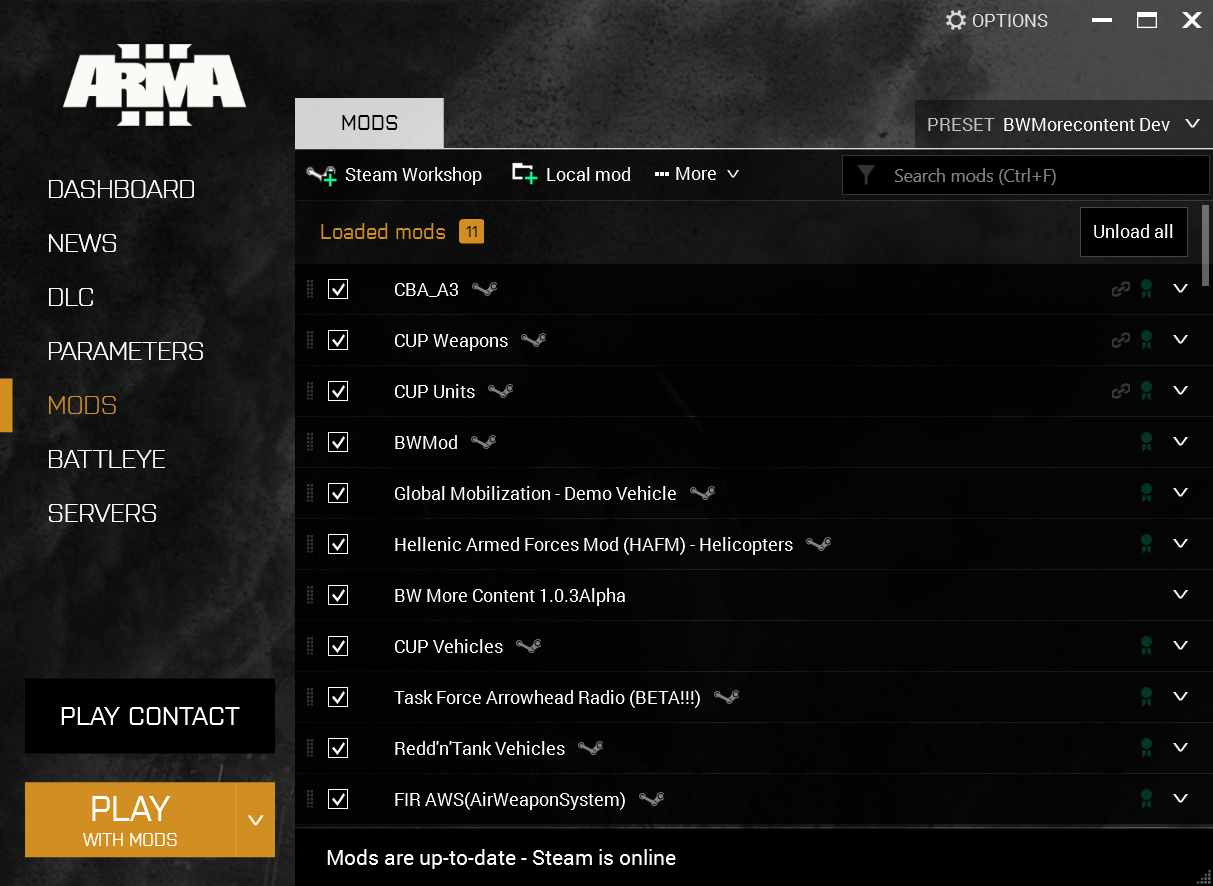Open the BATTLEYE section

[106, 459]
